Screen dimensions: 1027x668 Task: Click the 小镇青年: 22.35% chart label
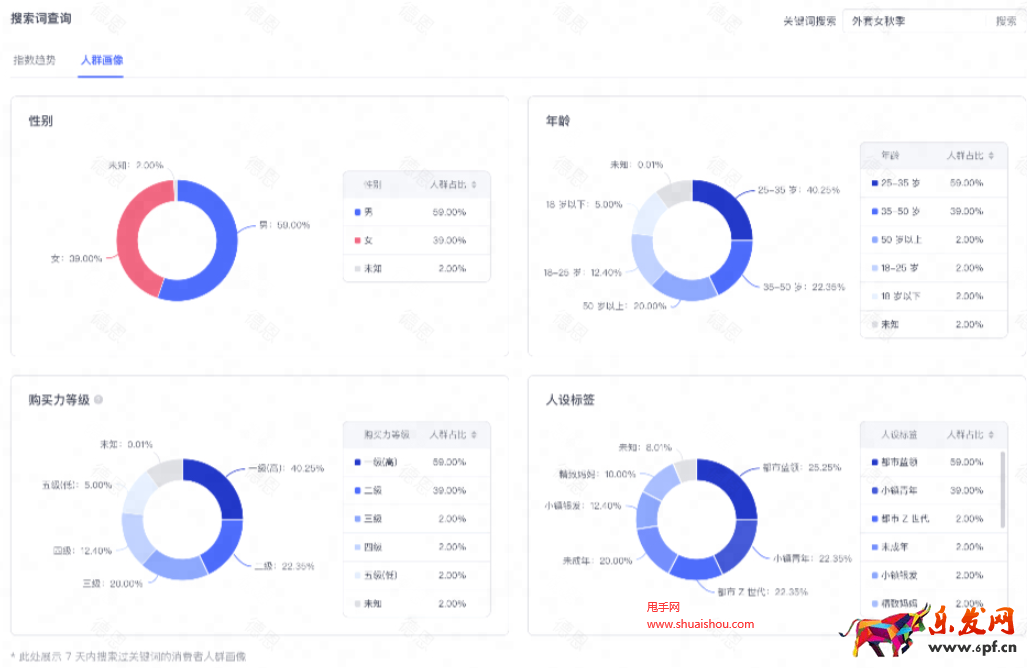[x=812, y=559]
